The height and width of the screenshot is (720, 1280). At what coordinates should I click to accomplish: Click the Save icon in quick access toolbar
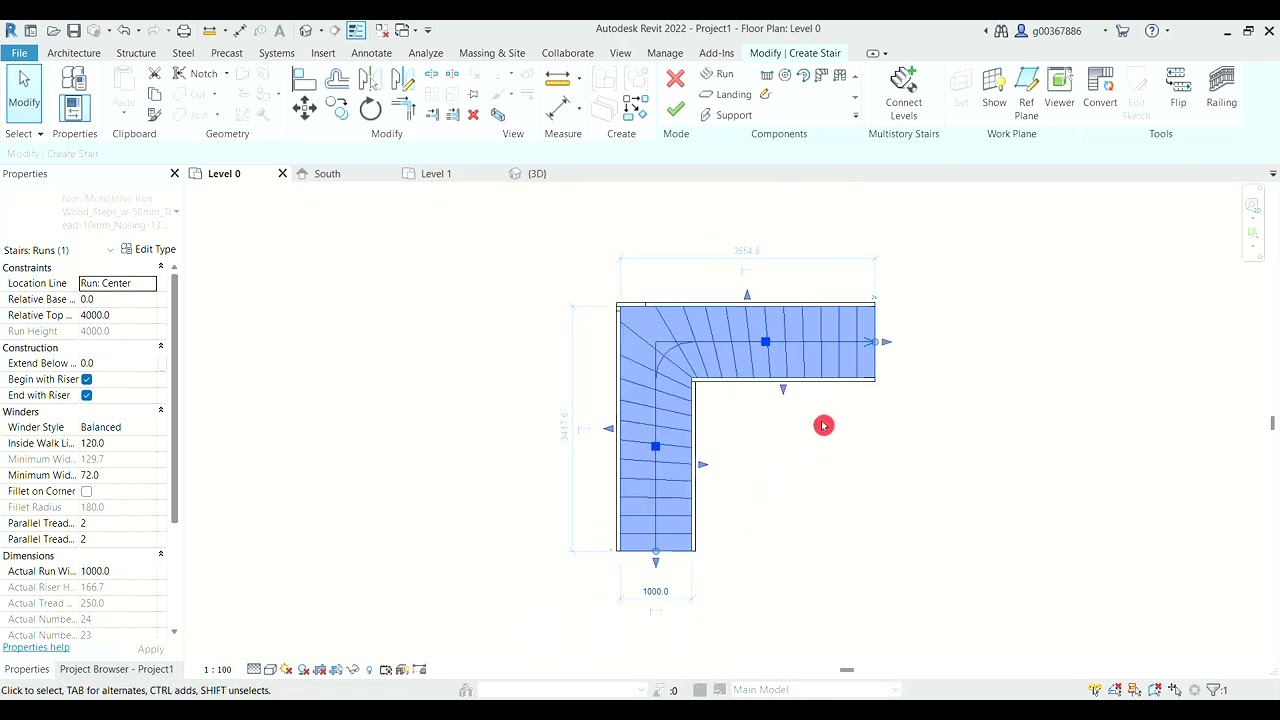tap(73, 31)
